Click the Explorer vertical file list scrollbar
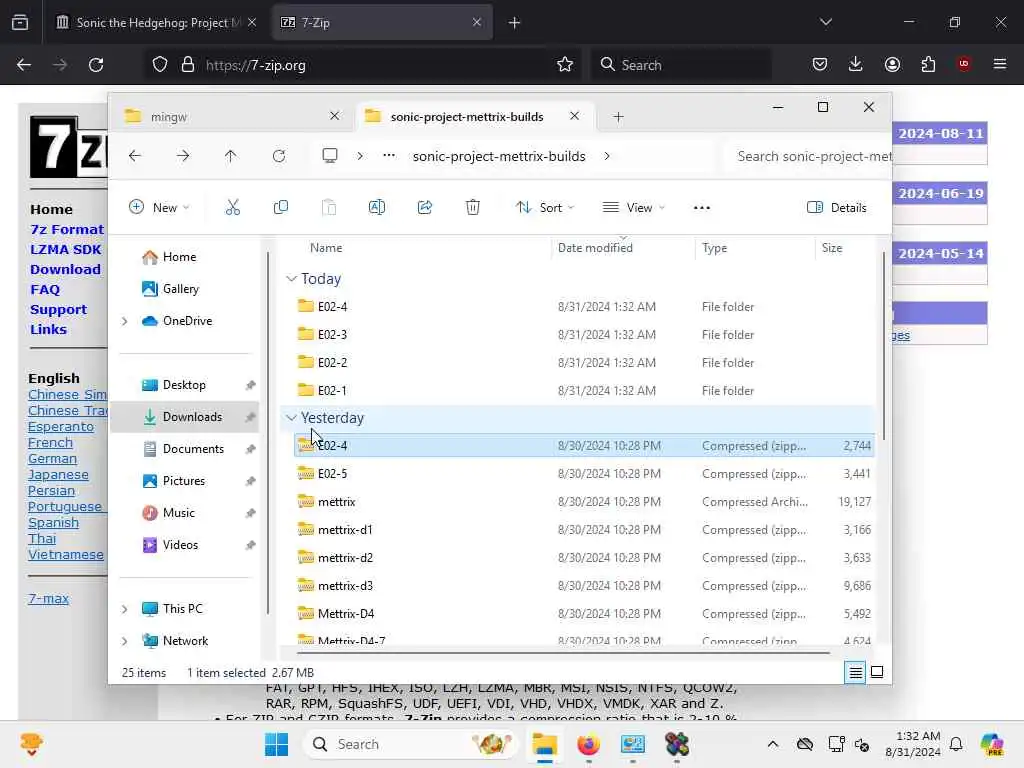 tap(884, 346)
